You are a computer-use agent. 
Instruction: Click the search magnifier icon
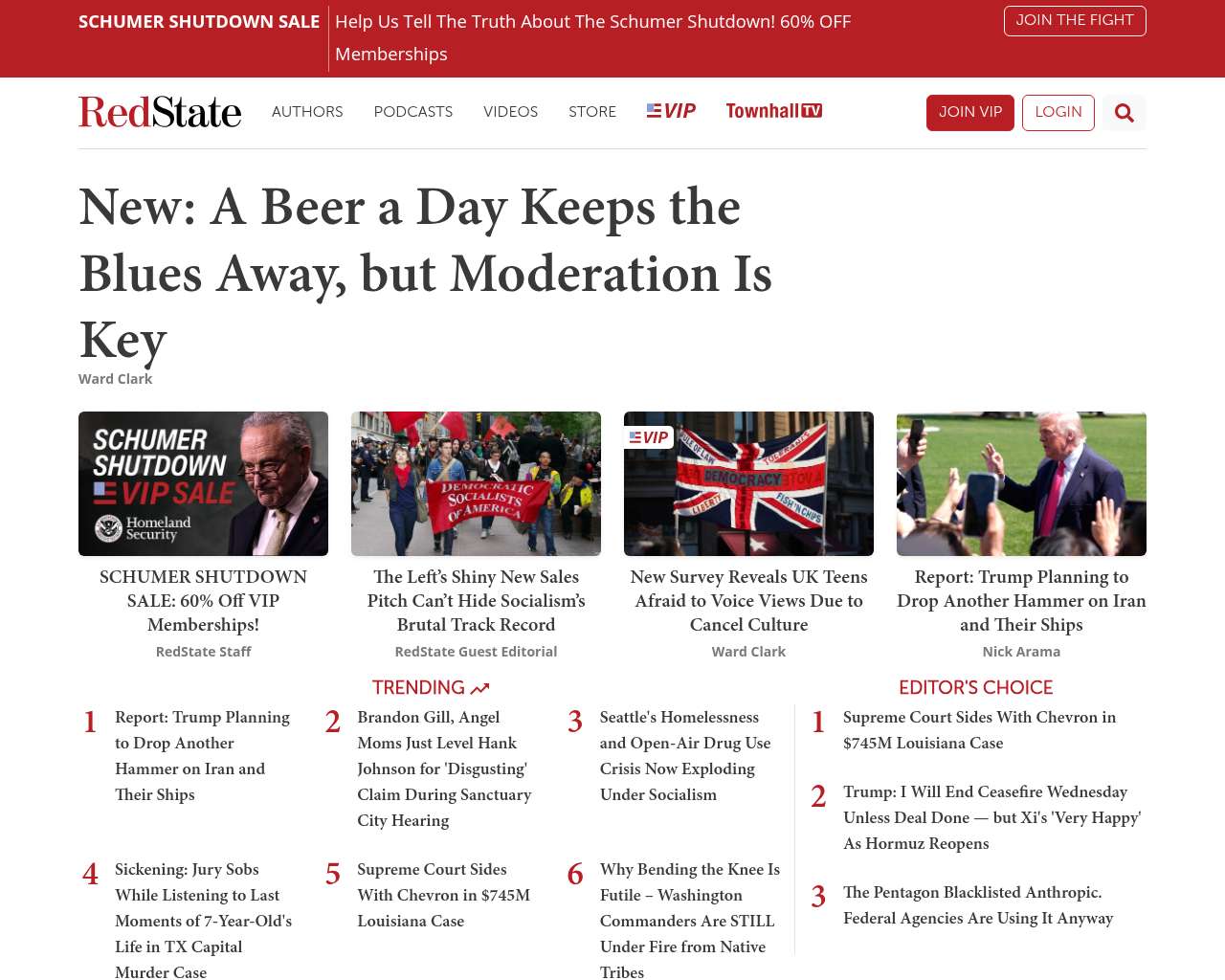(1124, 113)
